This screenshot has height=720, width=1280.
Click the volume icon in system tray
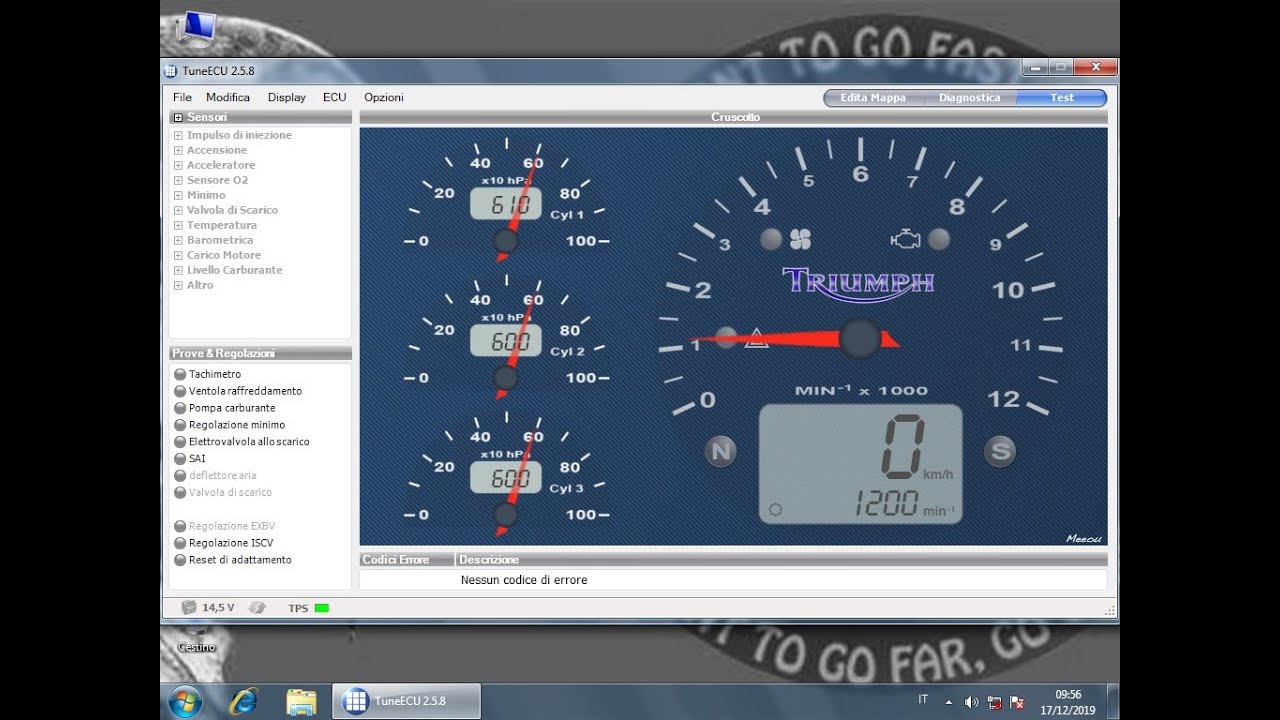pos(971,702)
